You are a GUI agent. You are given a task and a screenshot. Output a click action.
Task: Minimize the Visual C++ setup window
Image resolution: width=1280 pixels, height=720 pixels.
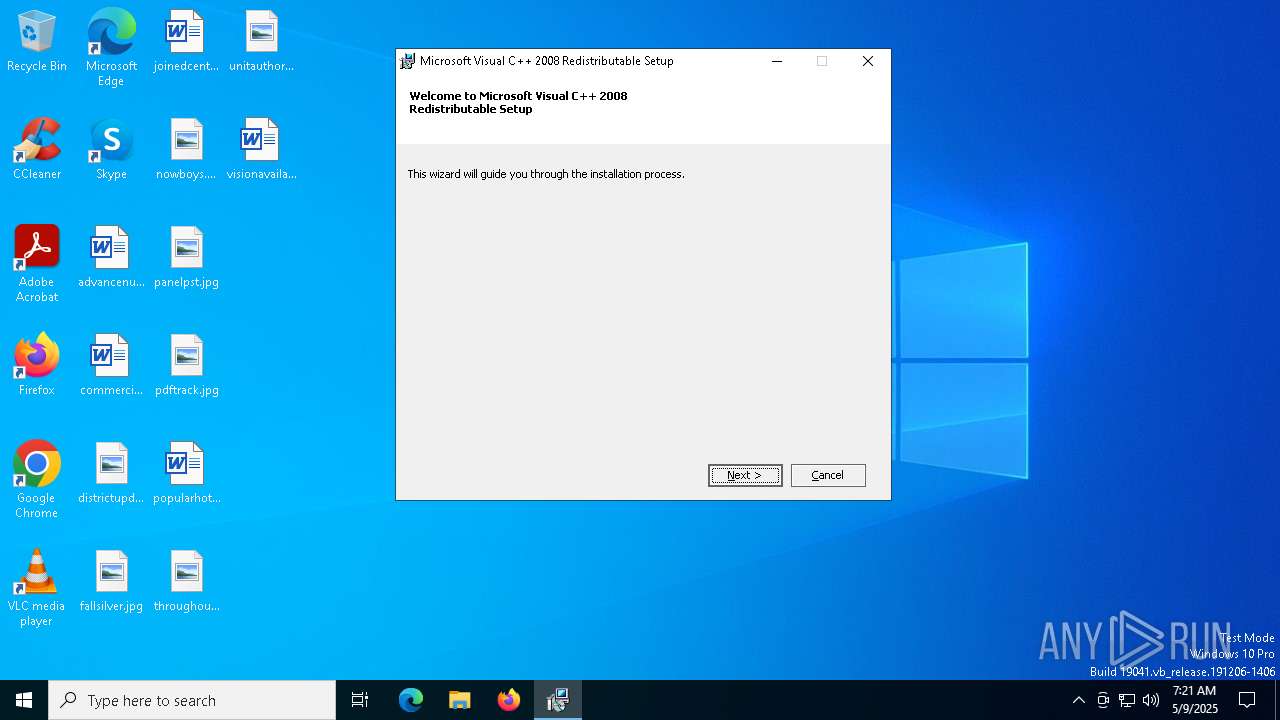pyautogui.click(x=777, y=61)
